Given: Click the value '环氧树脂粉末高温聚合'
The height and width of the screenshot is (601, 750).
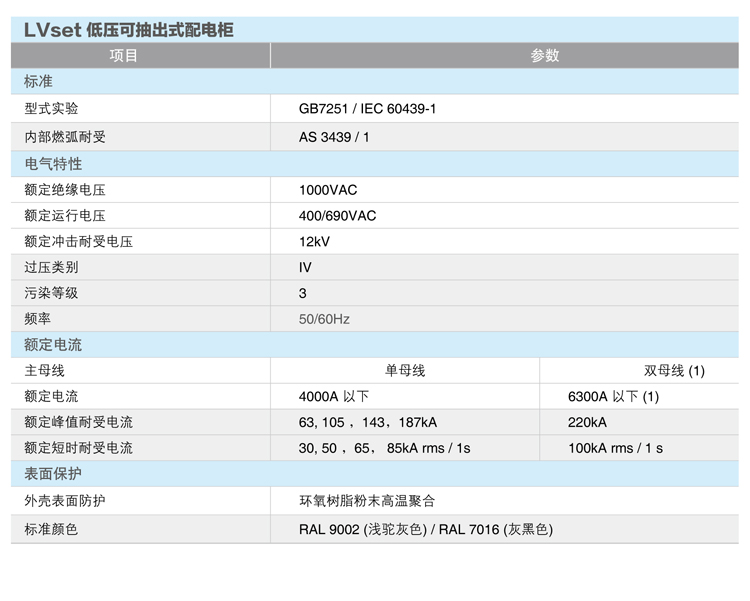Looking at the screenshot, I should pos(367,501).
